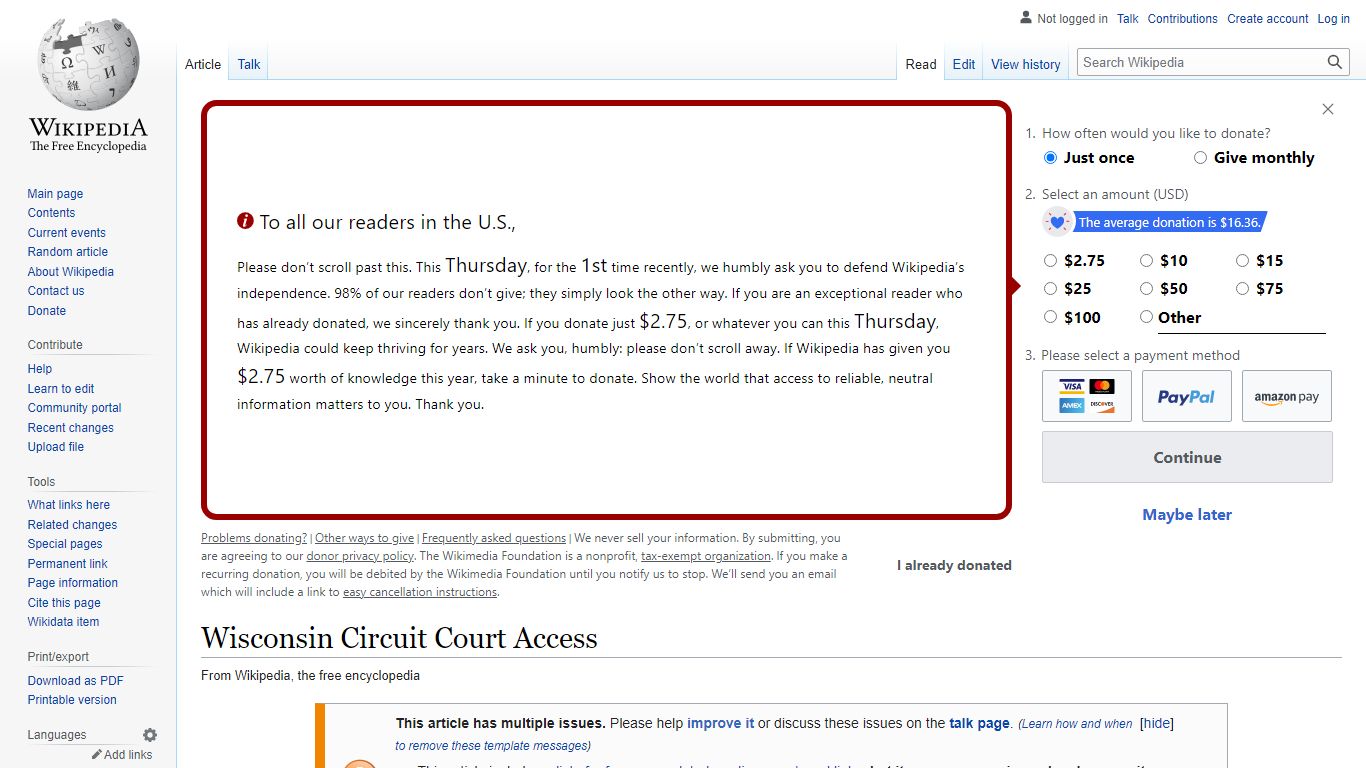Open language settings gear icon

(x=150, y=735)
